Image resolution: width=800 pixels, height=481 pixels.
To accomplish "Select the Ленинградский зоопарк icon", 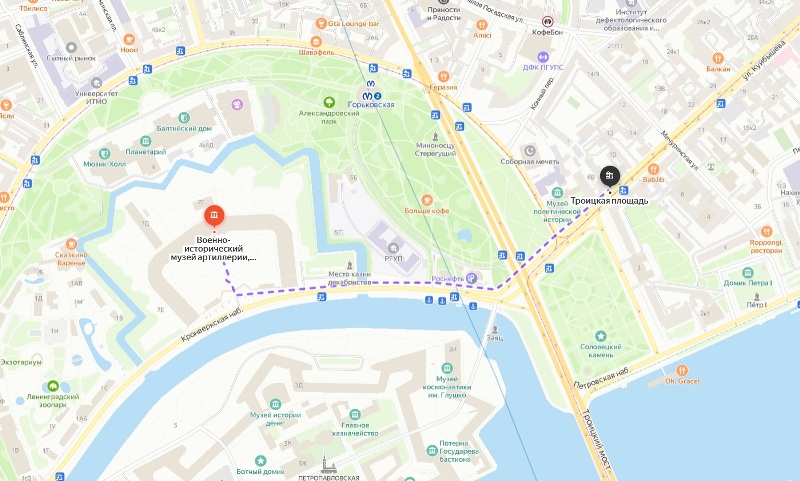I will pyautogui.click(x=53, y=386).
